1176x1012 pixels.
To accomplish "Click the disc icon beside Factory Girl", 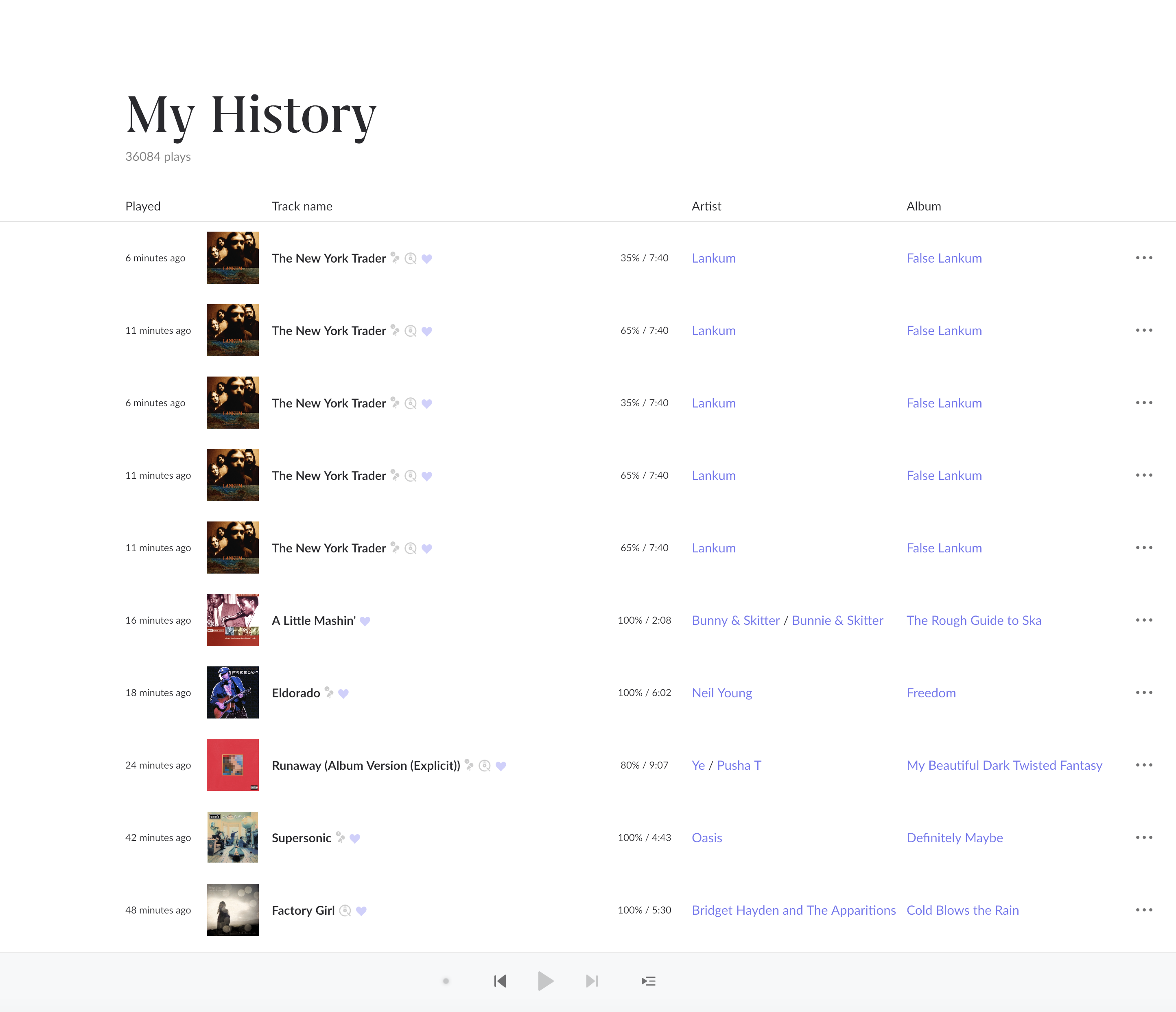I will coord(345,911).
